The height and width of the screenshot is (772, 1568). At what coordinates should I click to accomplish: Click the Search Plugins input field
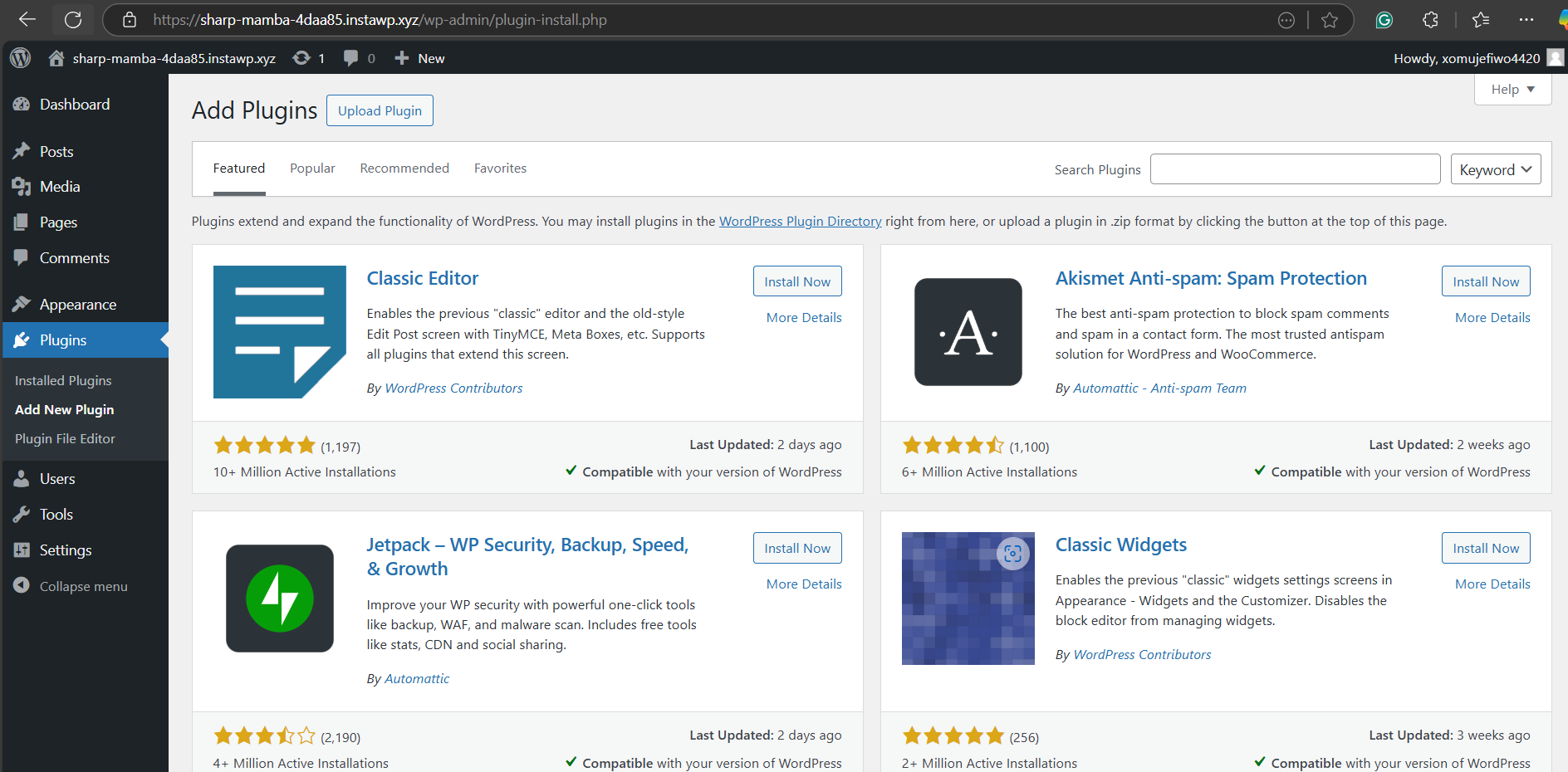1295,169
